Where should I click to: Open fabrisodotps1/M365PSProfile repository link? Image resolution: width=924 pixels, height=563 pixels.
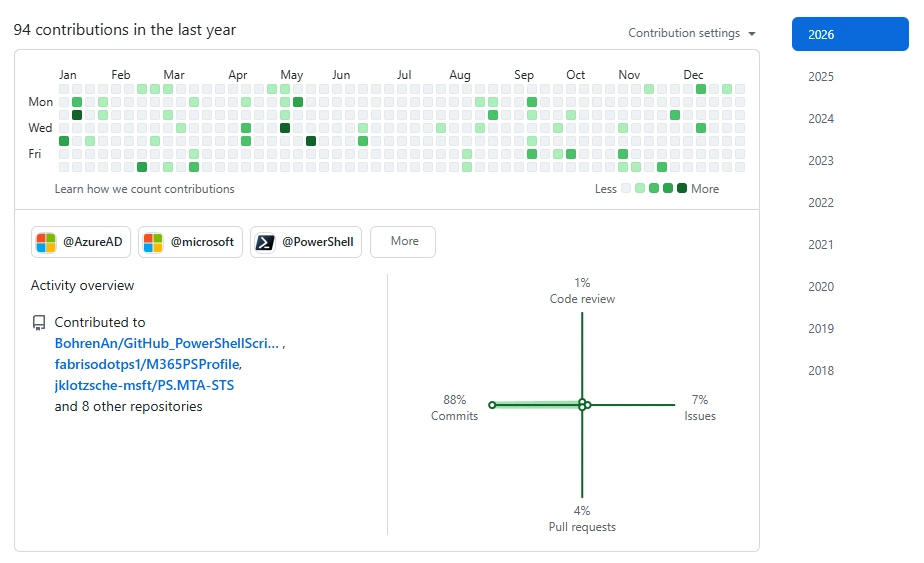pos(146,364)
